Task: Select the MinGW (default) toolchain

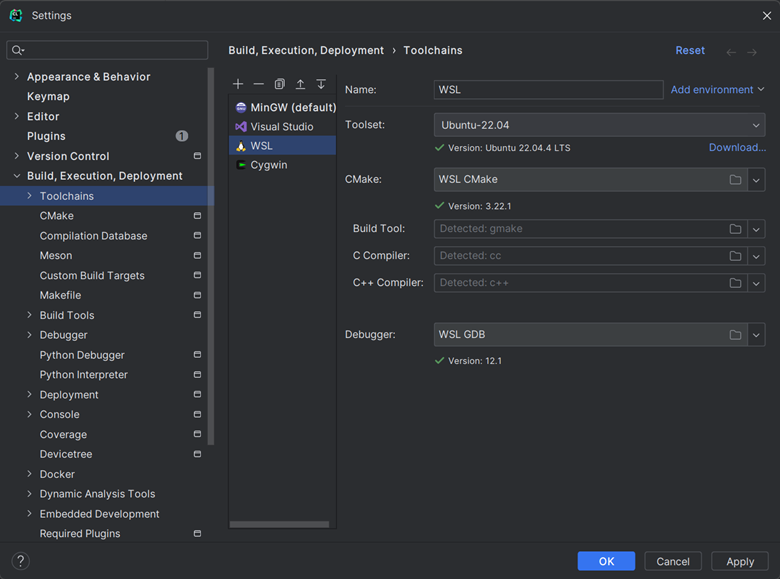Action: pyautogui.click(x=283, y=107)
